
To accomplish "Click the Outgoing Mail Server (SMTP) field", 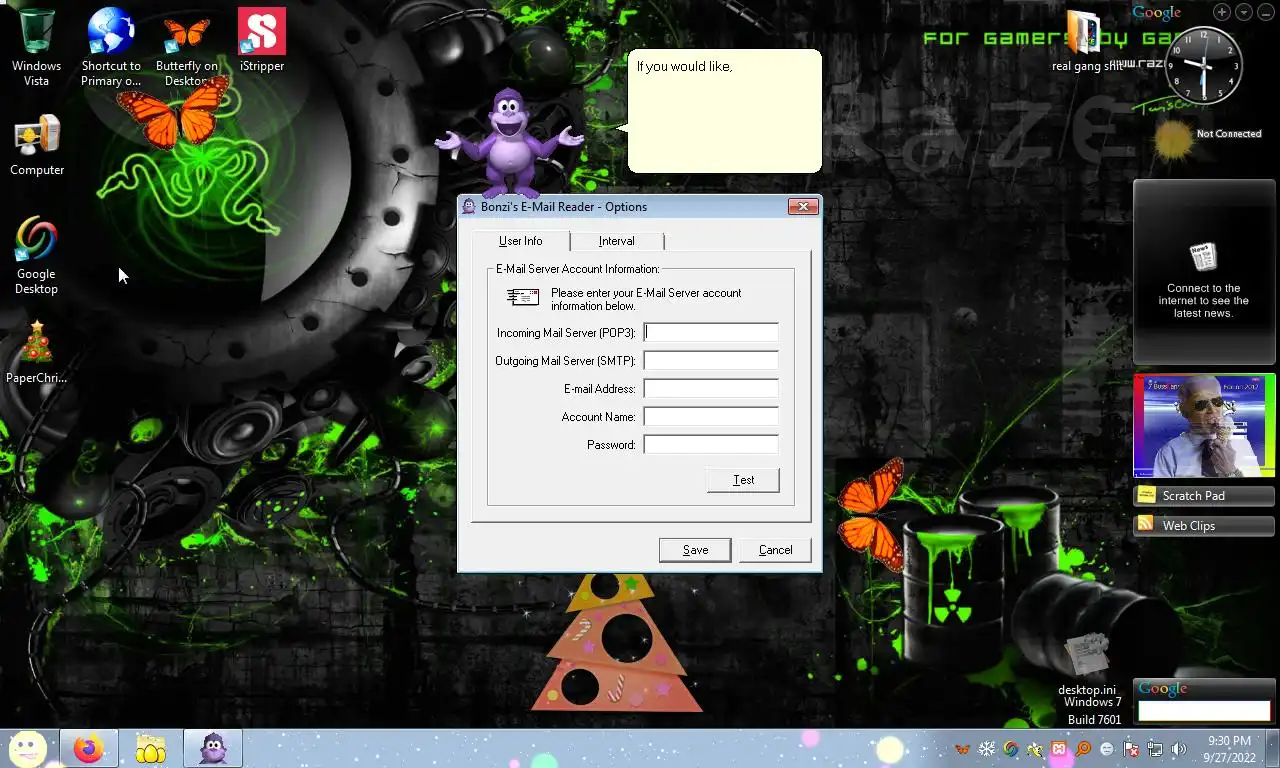I will click(711, 361).
